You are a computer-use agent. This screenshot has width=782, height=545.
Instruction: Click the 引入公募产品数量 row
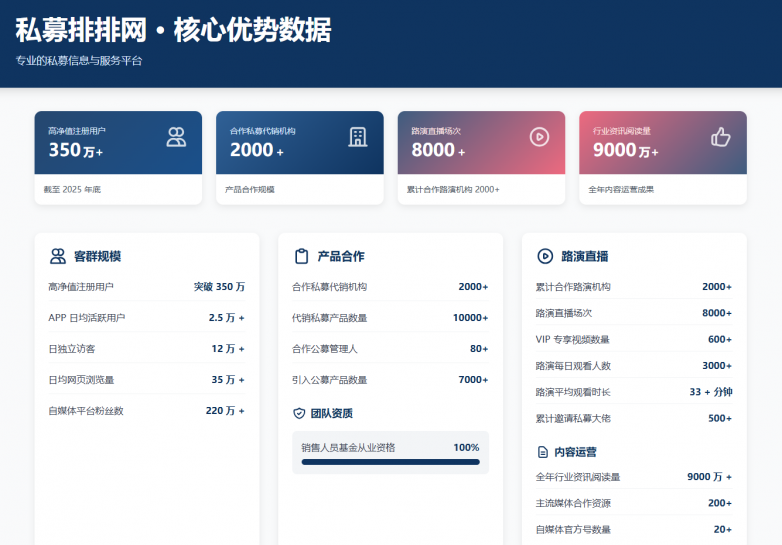390,380
